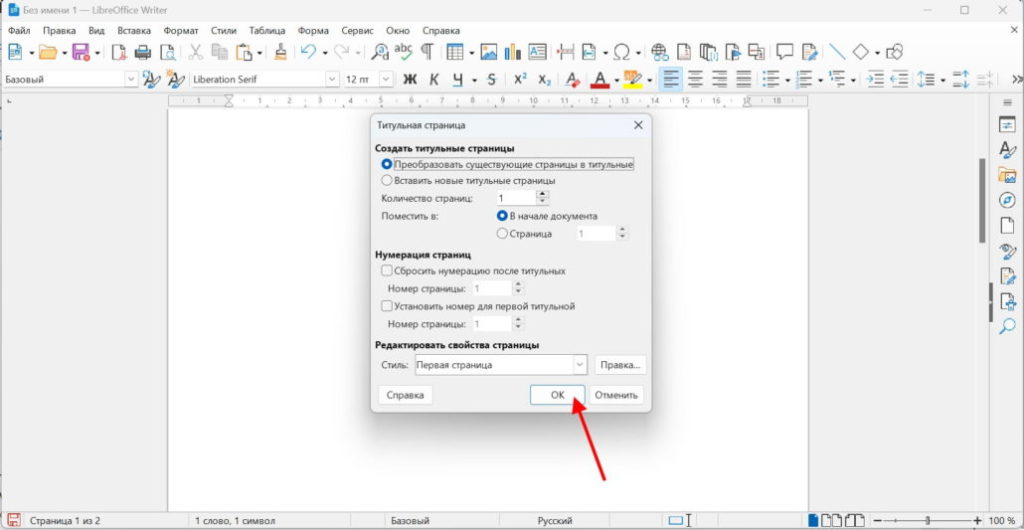Viewport: 1024px width, 530px height.
Task: Expand highlighting color dropdown arrow
Action: (649, 80)
